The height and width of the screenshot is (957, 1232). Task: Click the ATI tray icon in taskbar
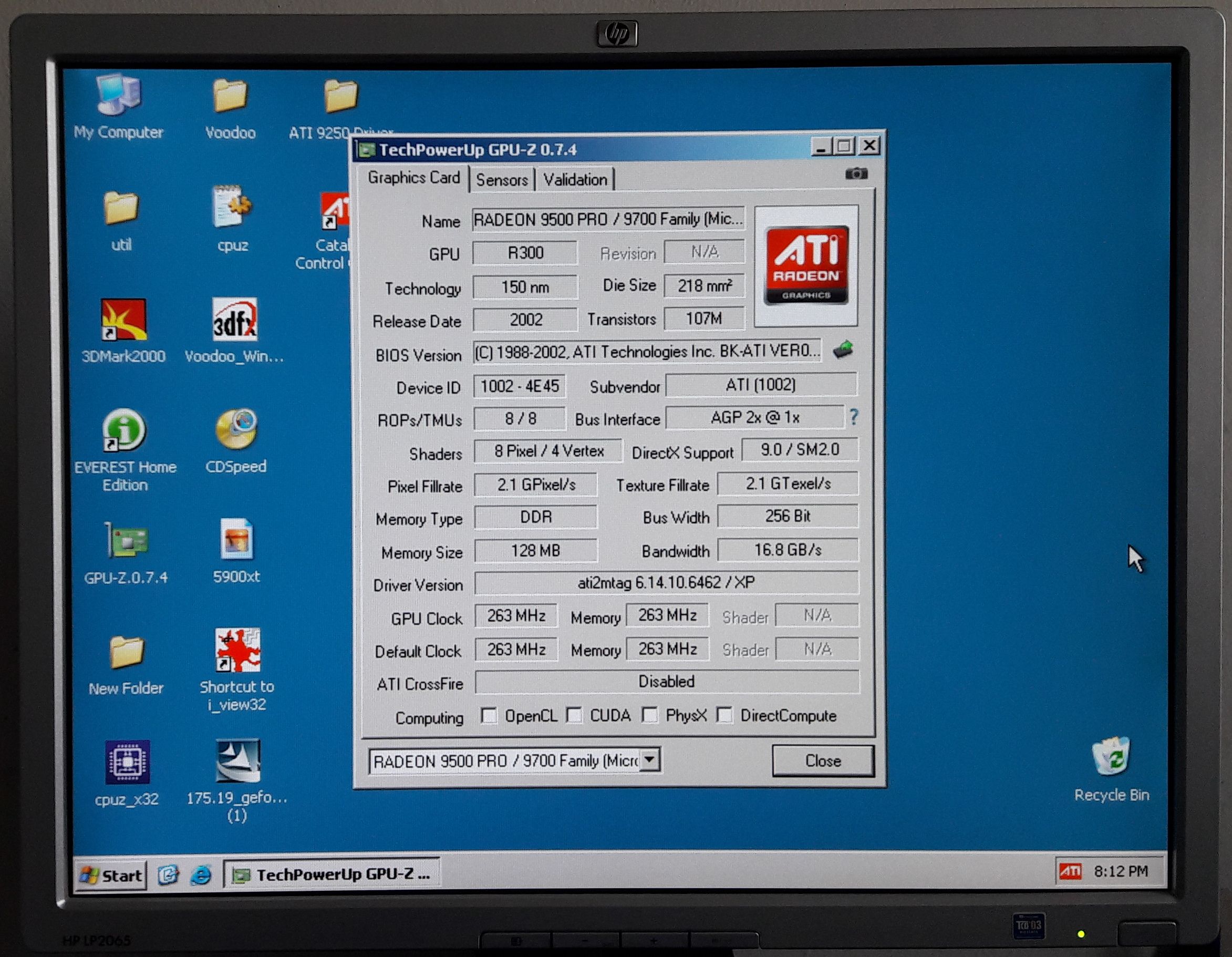click(x=1070, y=872)
